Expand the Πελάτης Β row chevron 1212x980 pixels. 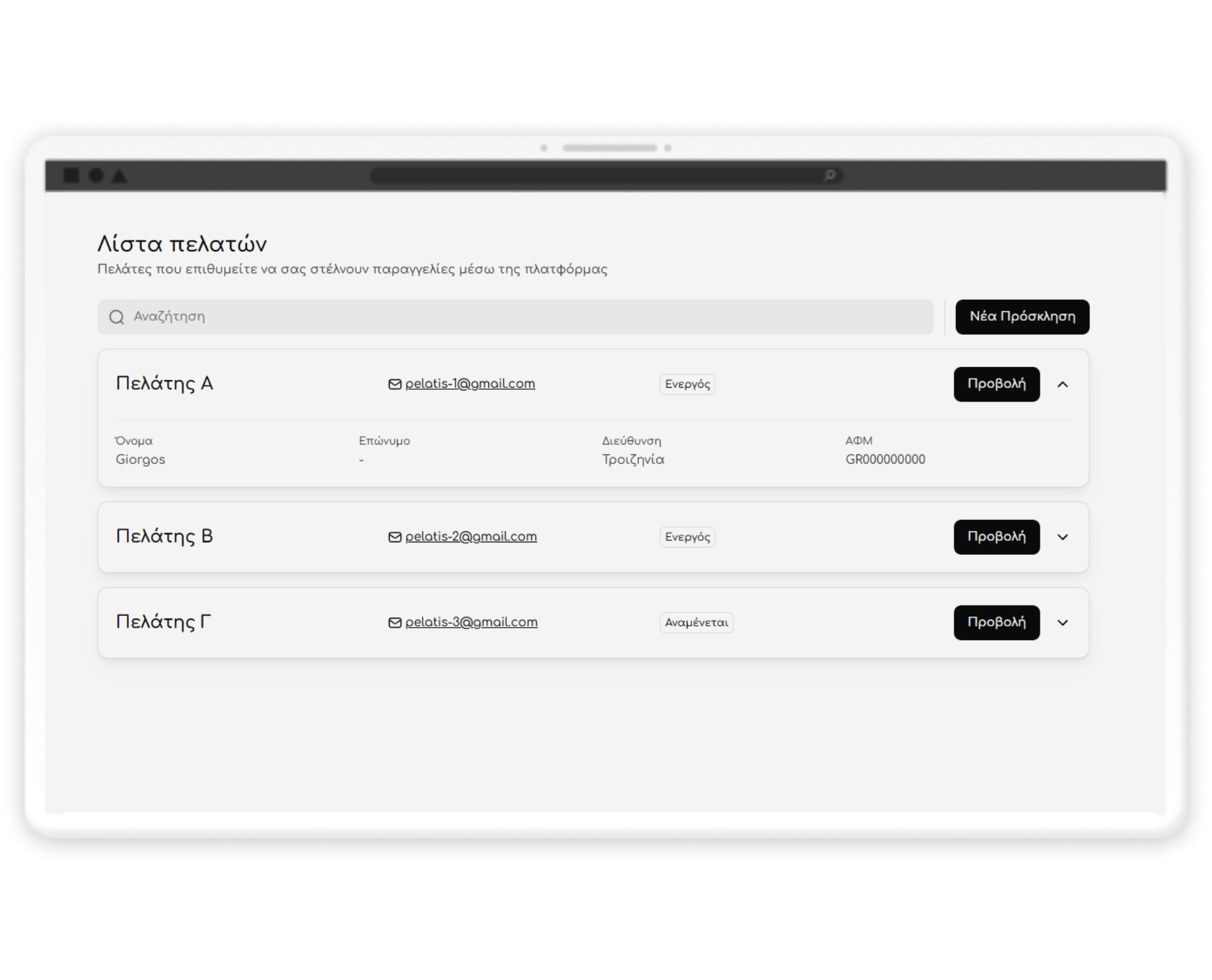point(1062,538)
